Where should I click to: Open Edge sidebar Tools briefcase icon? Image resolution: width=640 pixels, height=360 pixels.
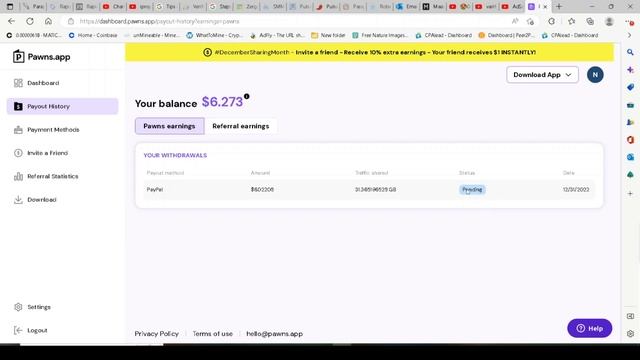pyautogui.click(x=630, y=105)
